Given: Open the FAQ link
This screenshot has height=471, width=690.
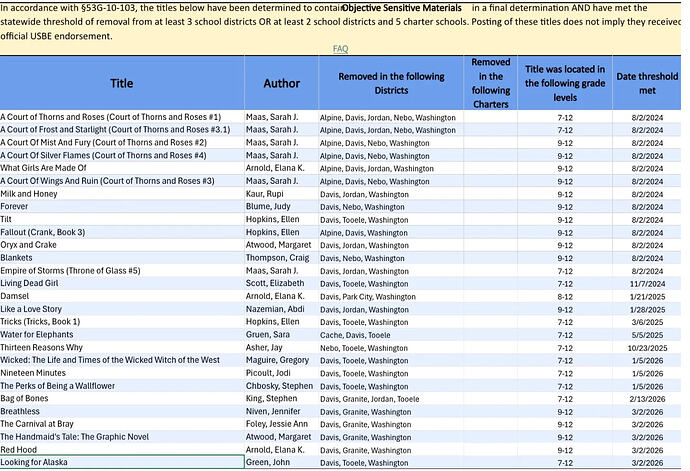Looking at the screenshot, I should 340,48.
